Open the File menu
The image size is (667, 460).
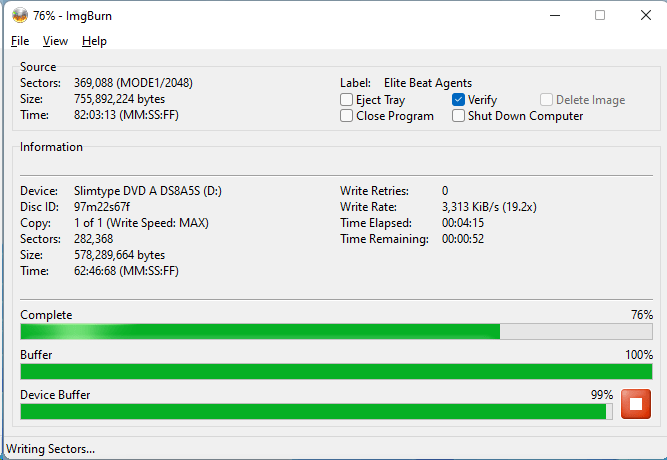[x=20, y=41]
